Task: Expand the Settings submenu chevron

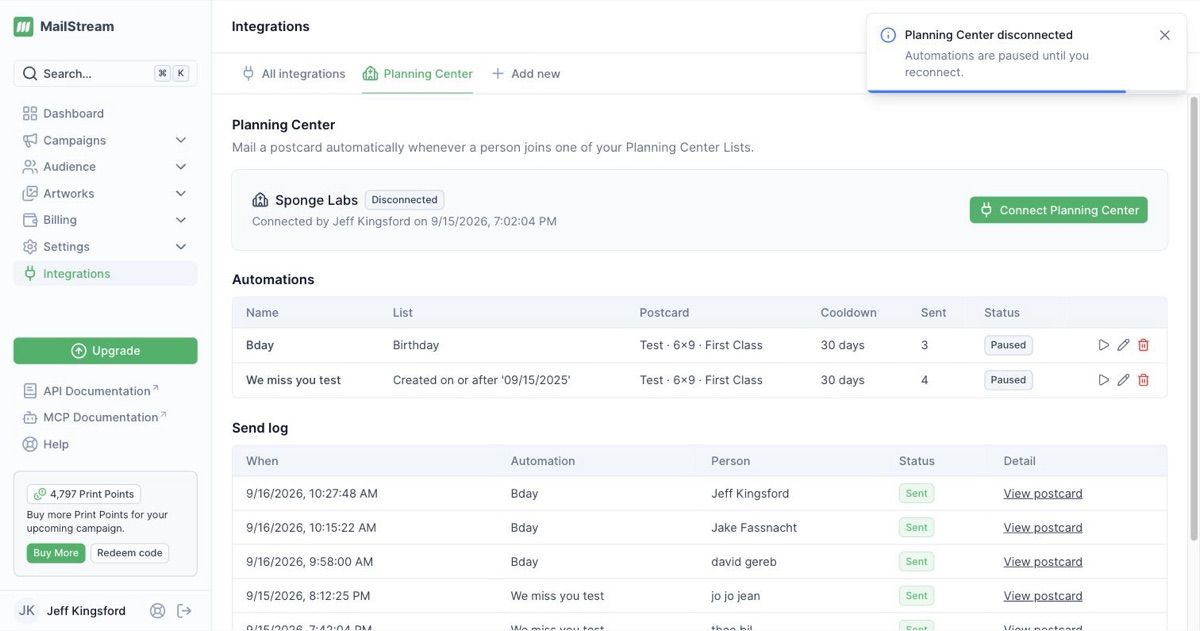Action: click(181, 247)
